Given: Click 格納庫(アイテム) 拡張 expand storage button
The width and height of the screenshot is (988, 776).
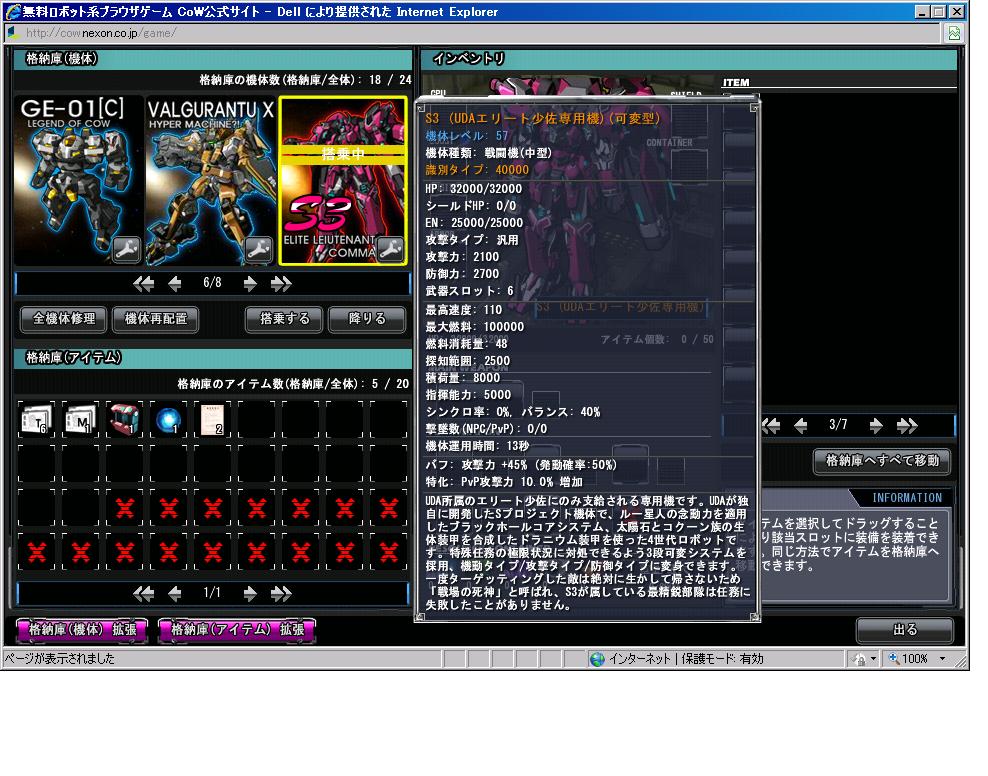Looking at the screenshot, I should [237, 630].
